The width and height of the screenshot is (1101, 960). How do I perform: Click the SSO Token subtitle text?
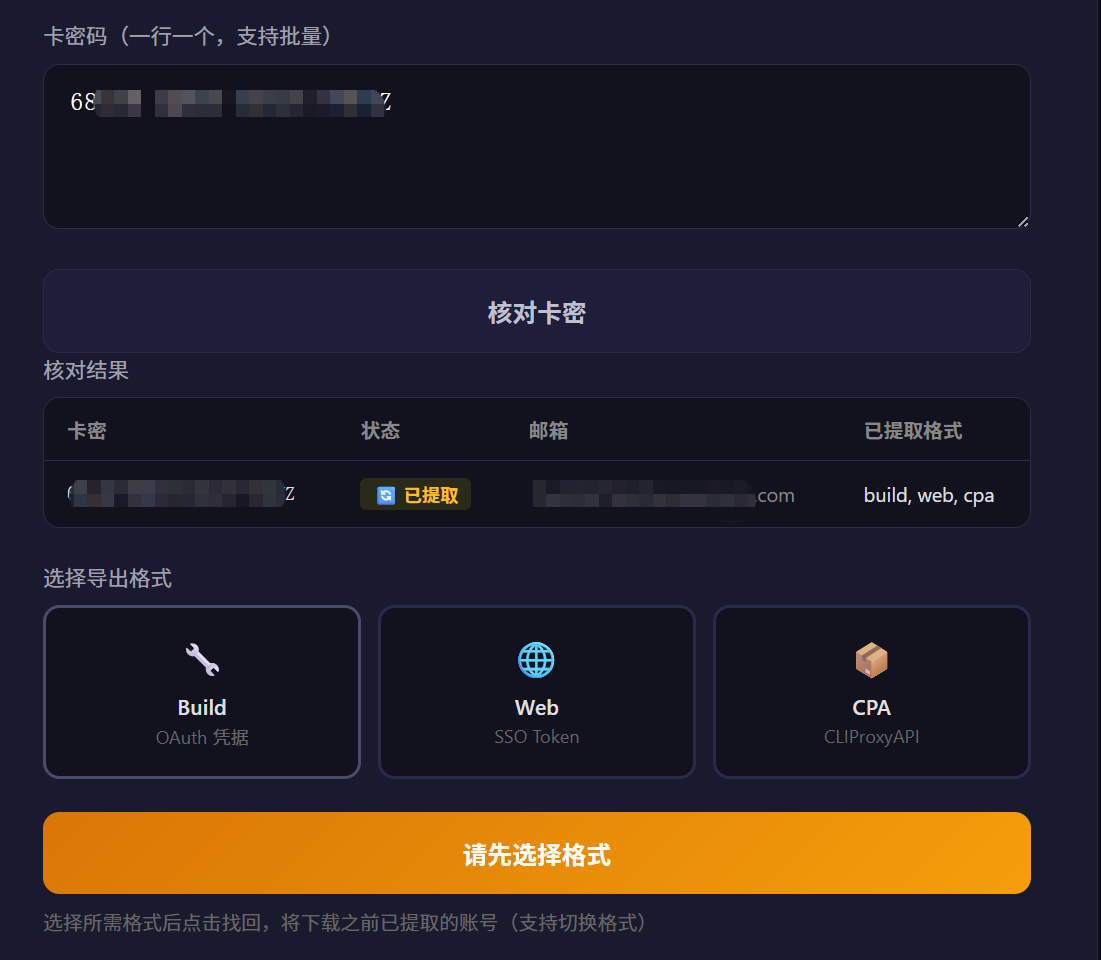point(536,737)
